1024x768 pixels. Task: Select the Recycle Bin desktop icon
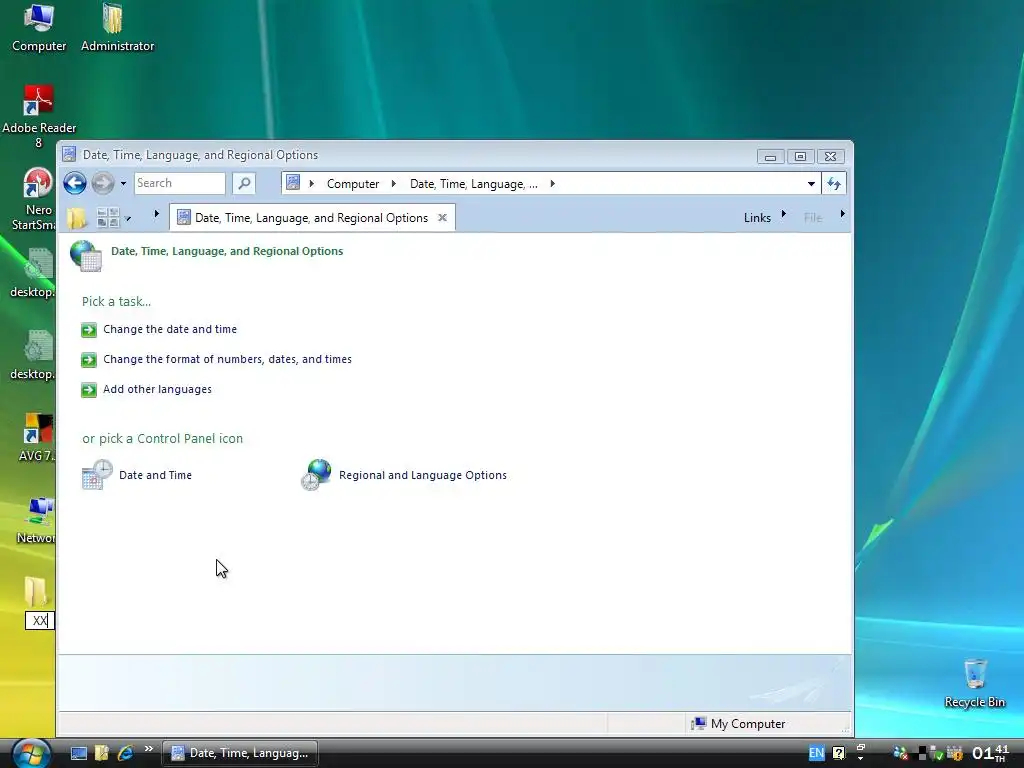975,684
